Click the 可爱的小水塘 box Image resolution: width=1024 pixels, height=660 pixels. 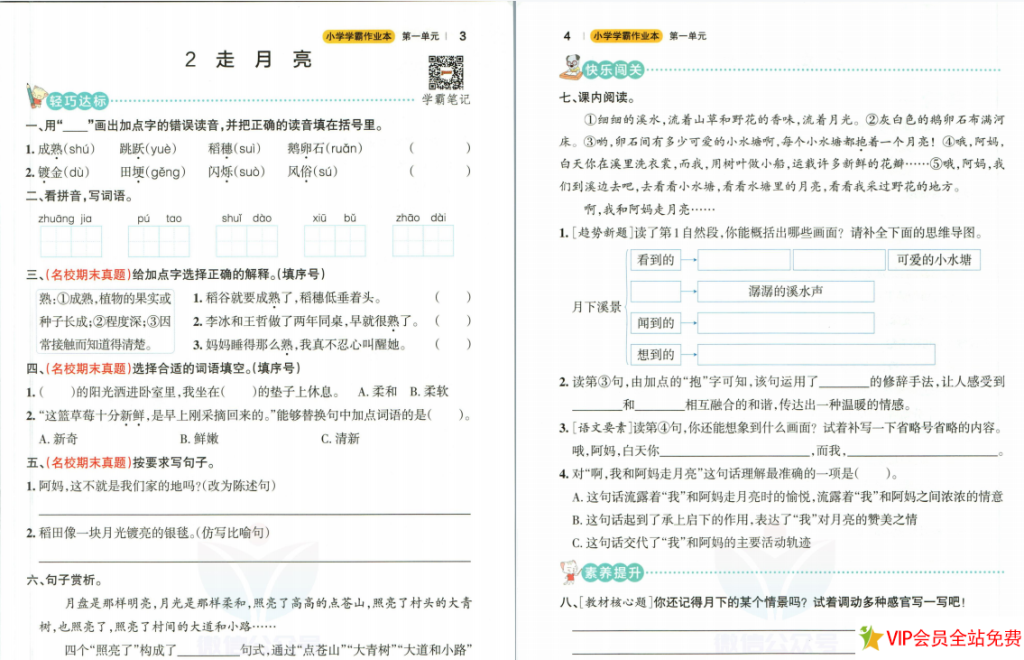coord(936,258)
